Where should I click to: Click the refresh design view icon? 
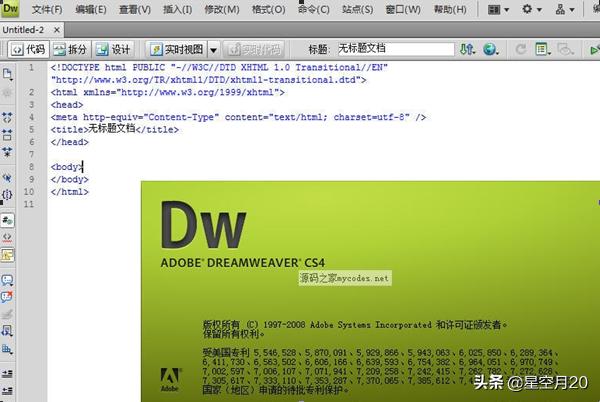pos(520,49)
